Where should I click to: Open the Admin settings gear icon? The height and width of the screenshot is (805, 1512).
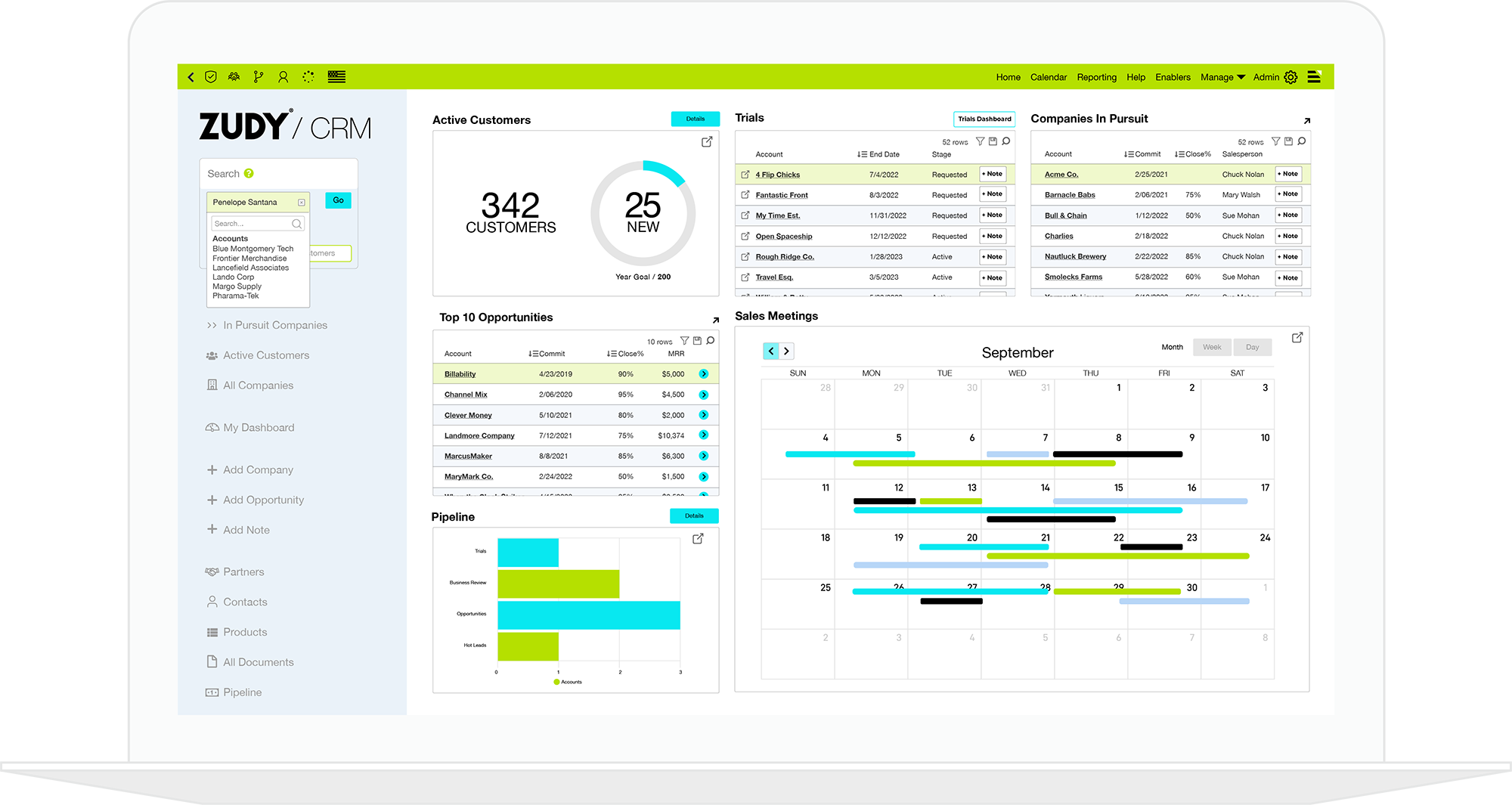pos(1291,77)
